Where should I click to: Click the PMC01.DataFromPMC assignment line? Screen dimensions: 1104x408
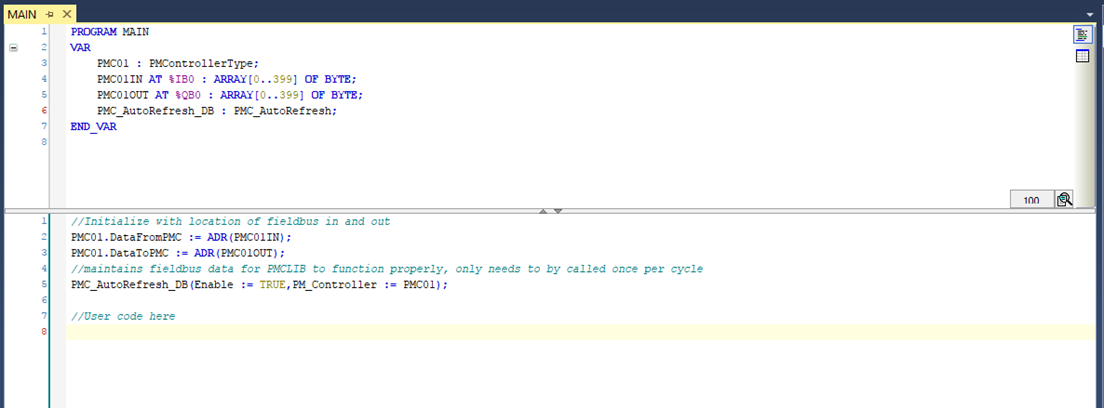pyautogui.click(x=180, y=237)
